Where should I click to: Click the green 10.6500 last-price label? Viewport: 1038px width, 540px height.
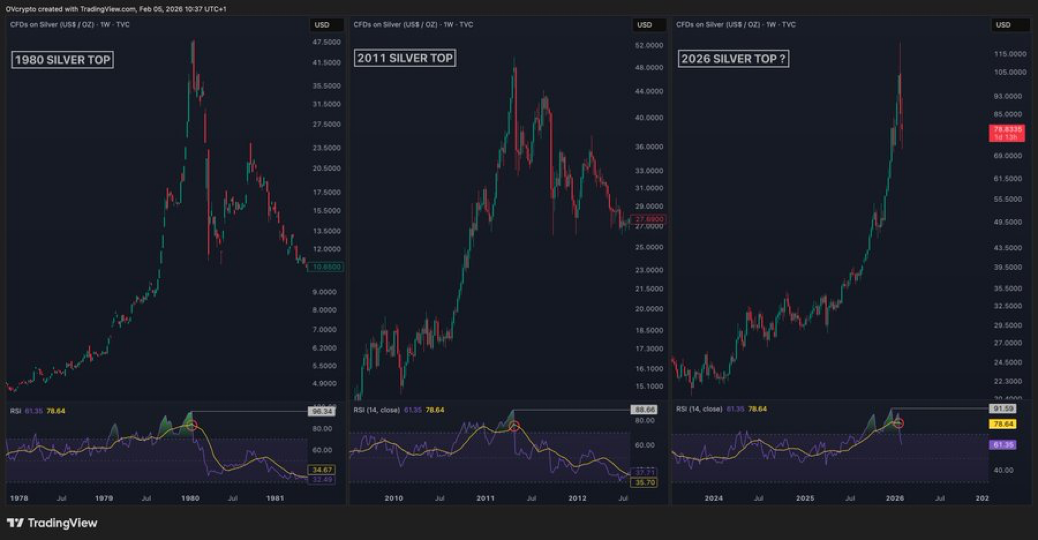[x=326, y=267]
